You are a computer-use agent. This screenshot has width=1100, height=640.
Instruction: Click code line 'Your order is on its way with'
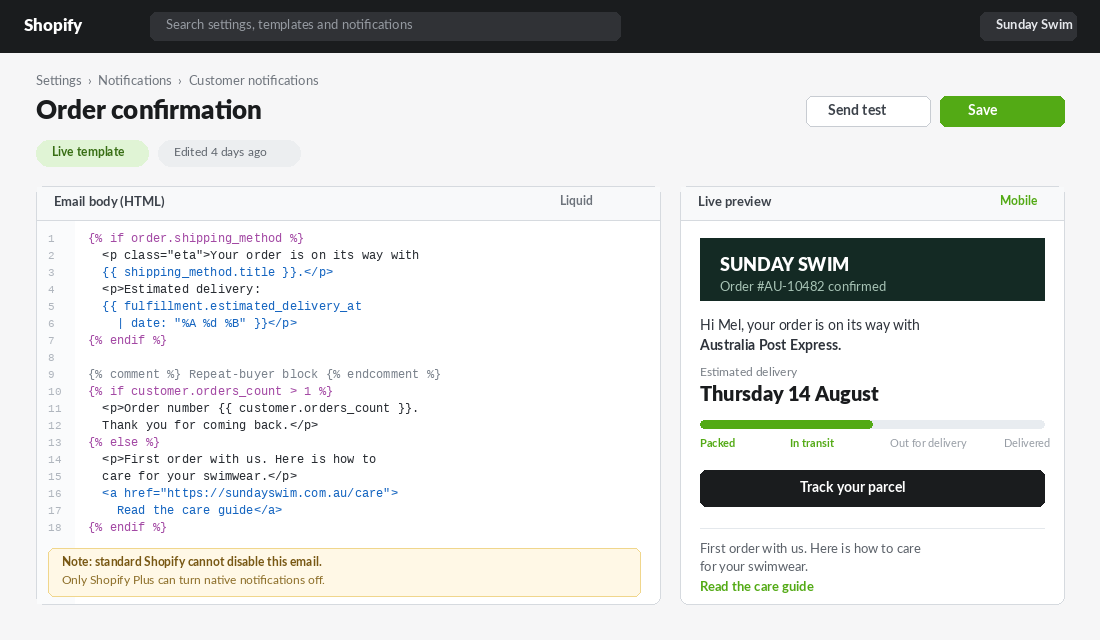[260, 255]
